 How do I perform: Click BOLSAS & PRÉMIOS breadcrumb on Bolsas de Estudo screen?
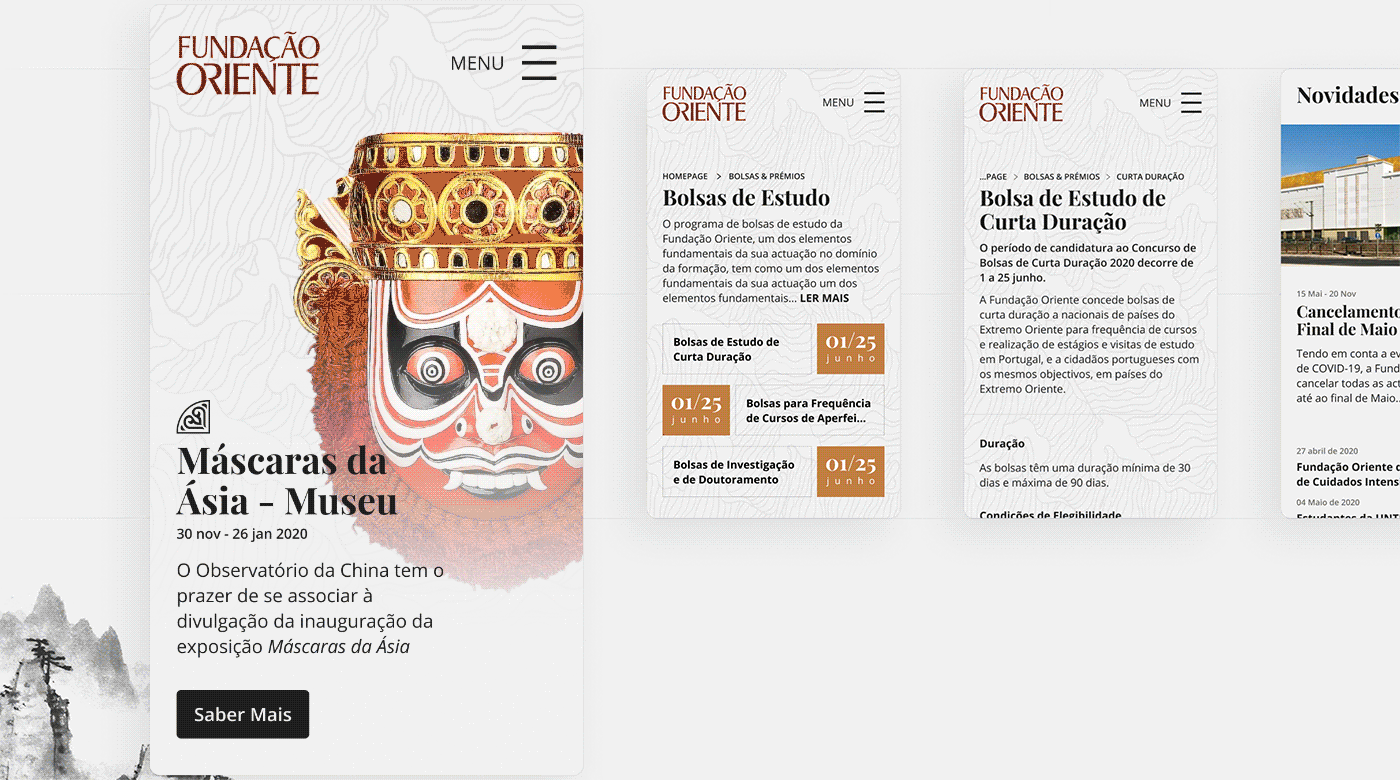[x=767, y=176]
